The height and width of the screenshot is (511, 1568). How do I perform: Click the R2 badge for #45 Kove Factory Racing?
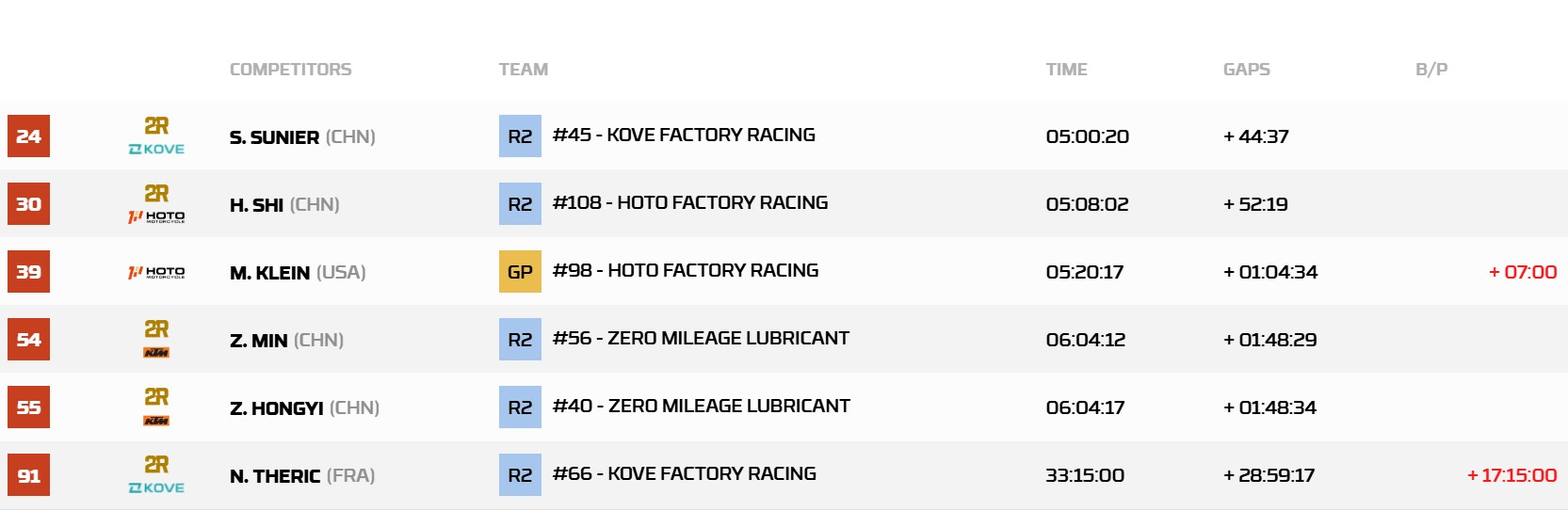click(x=520, y=136)
